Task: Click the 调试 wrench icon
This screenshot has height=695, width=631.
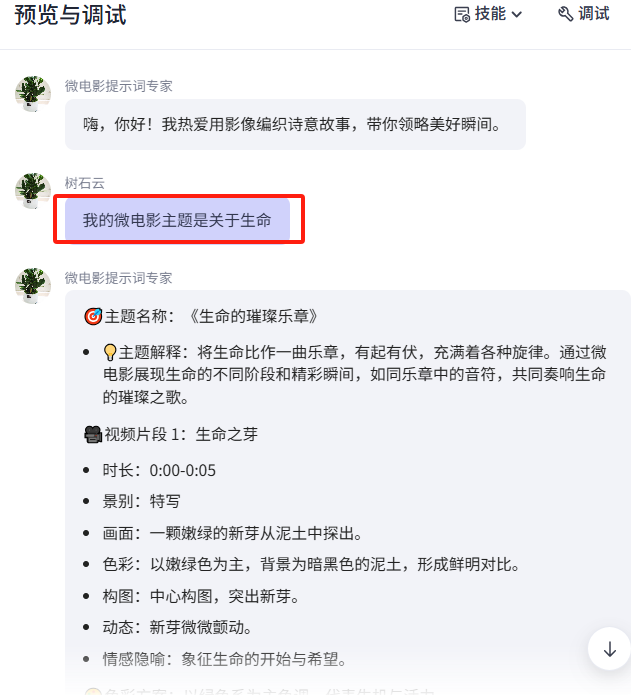Action: pyautogui.click(x=565, y=14)
